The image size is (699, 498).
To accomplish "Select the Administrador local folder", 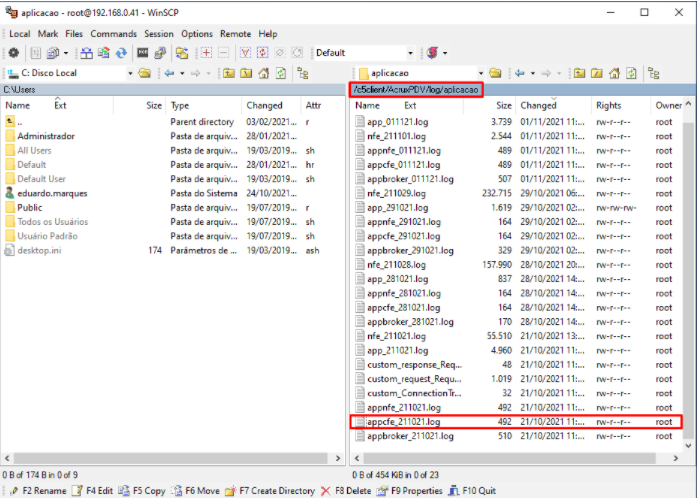I will [x=172, y=136].
